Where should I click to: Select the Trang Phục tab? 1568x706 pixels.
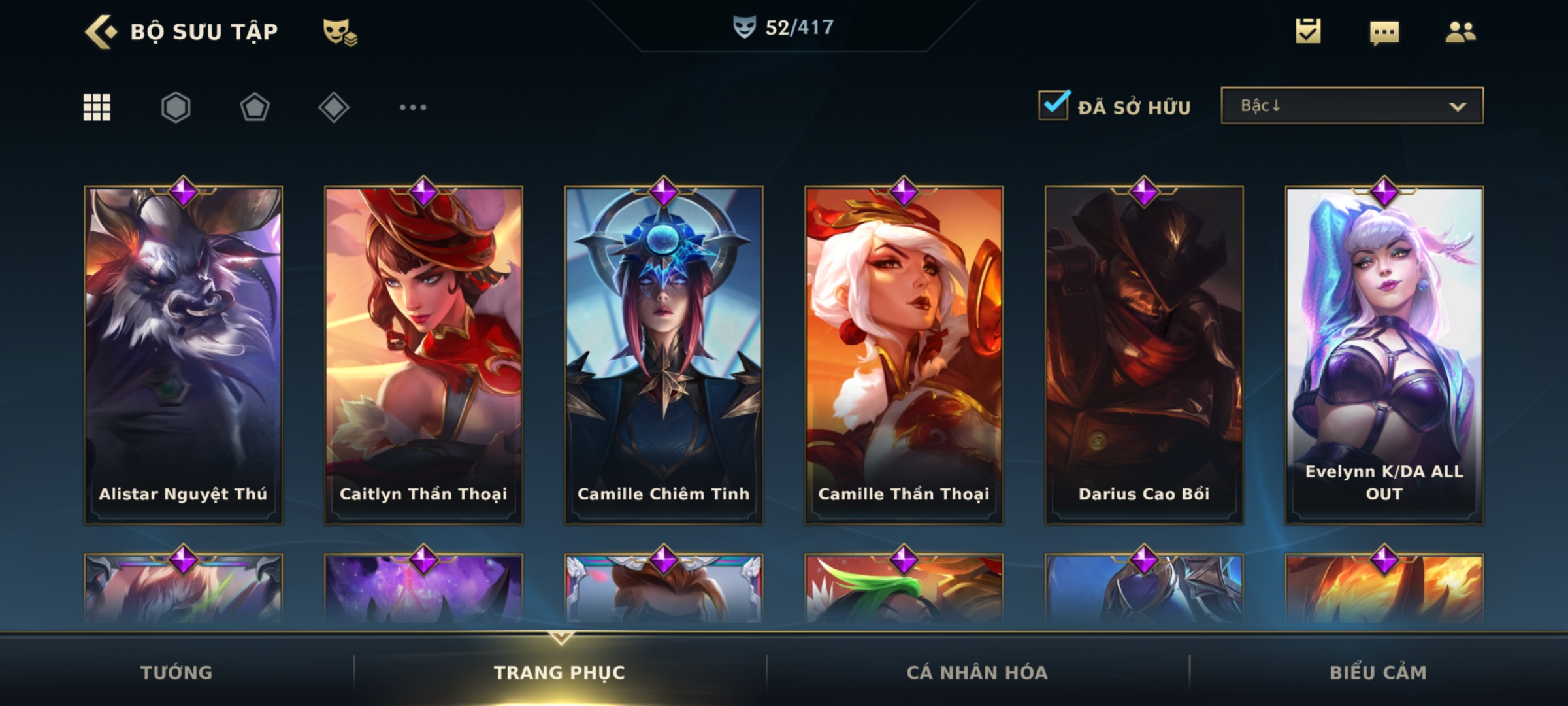pyautogui.click(x=559, y=673)
